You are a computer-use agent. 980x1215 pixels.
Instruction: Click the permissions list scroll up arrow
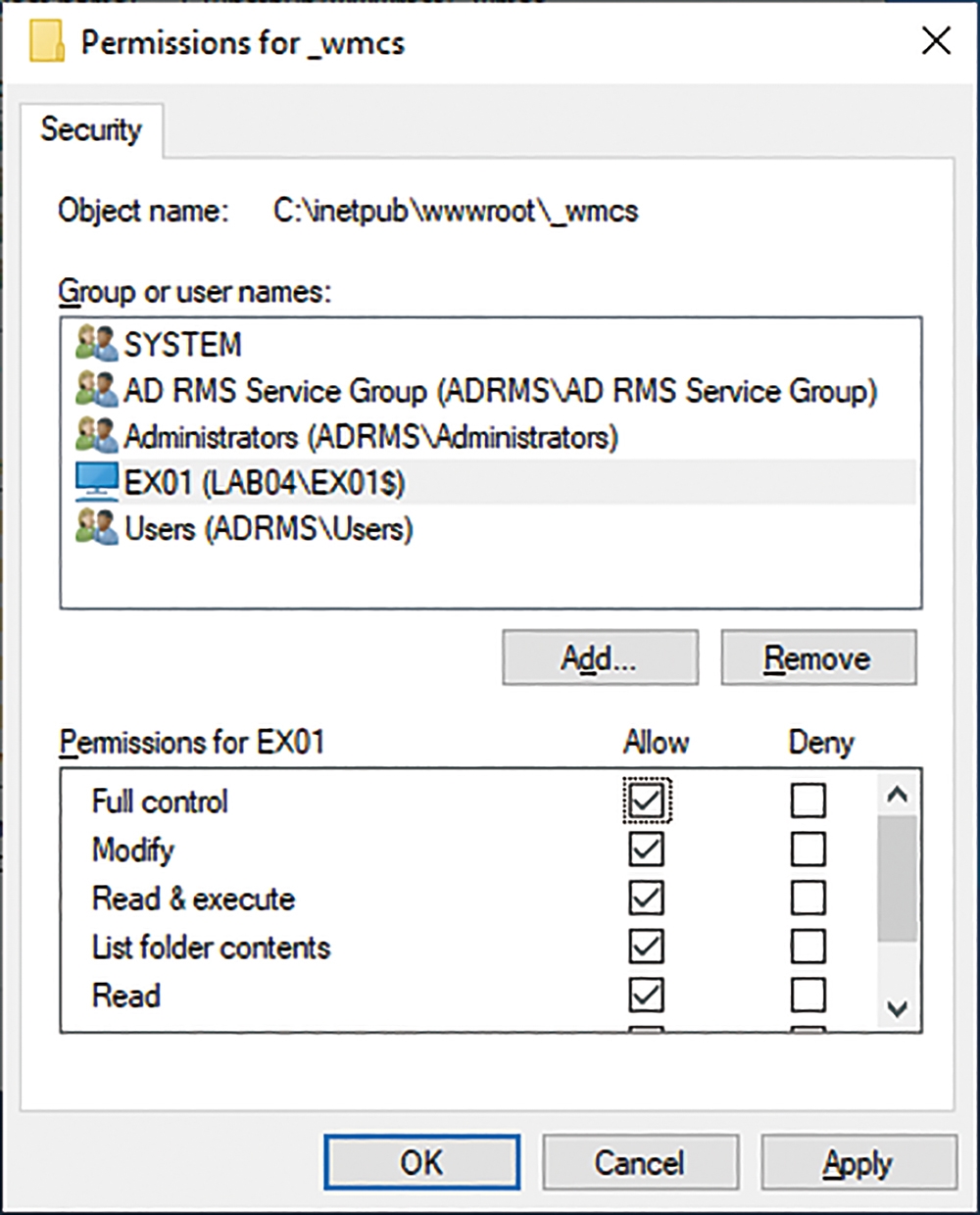tap(898, 795)
